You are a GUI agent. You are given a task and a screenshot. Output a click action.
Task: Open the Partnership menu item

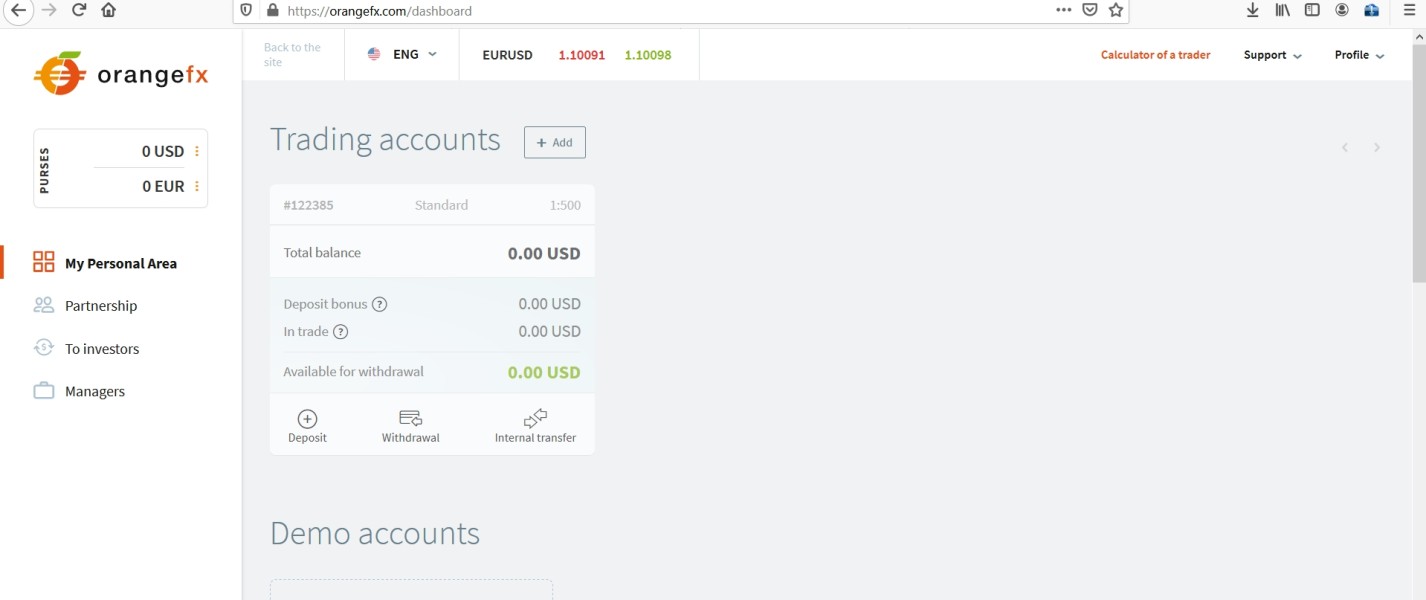tap(101, 306)
